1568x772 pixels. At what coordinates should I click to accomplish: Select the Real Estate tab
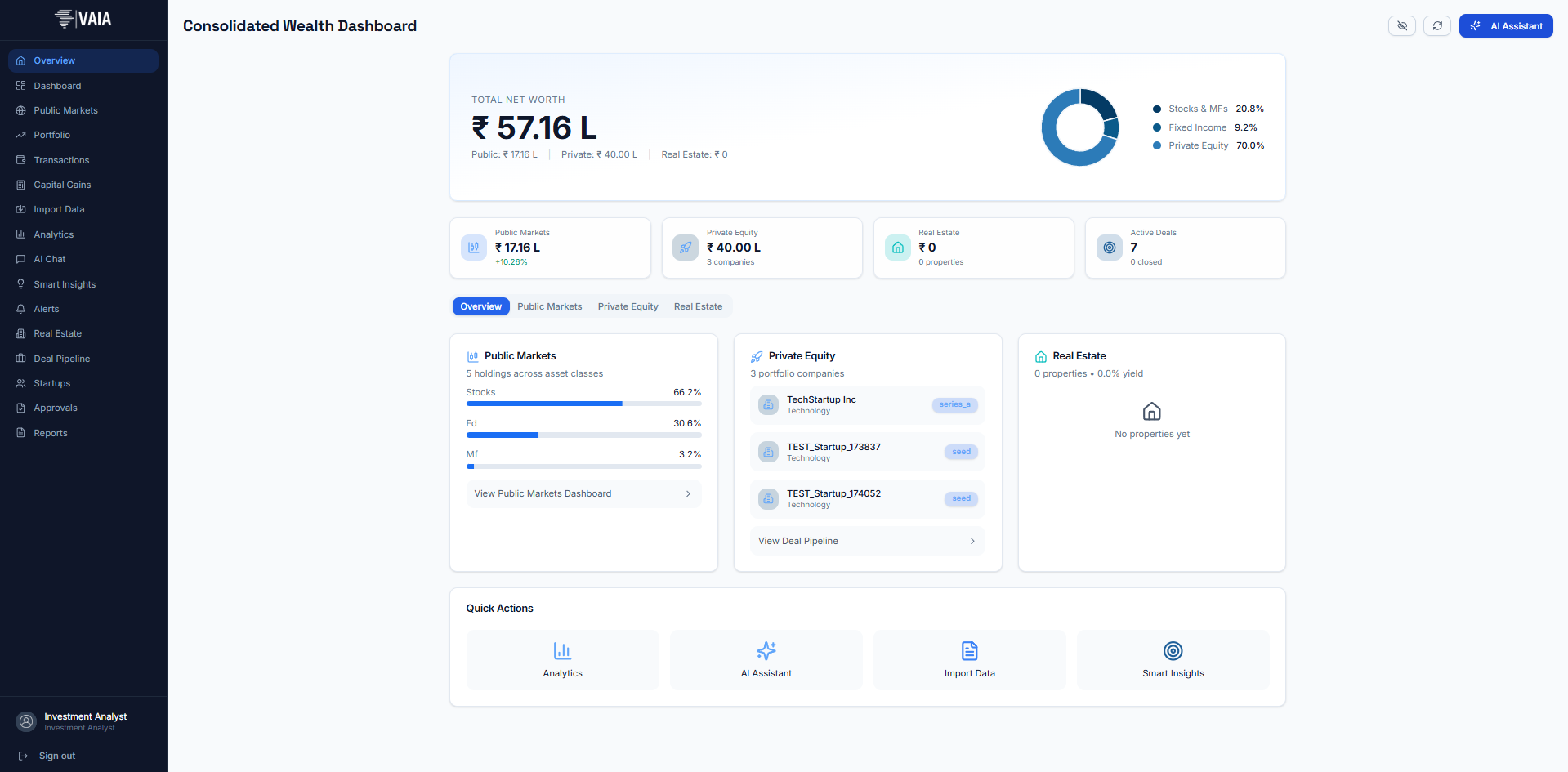698,307
